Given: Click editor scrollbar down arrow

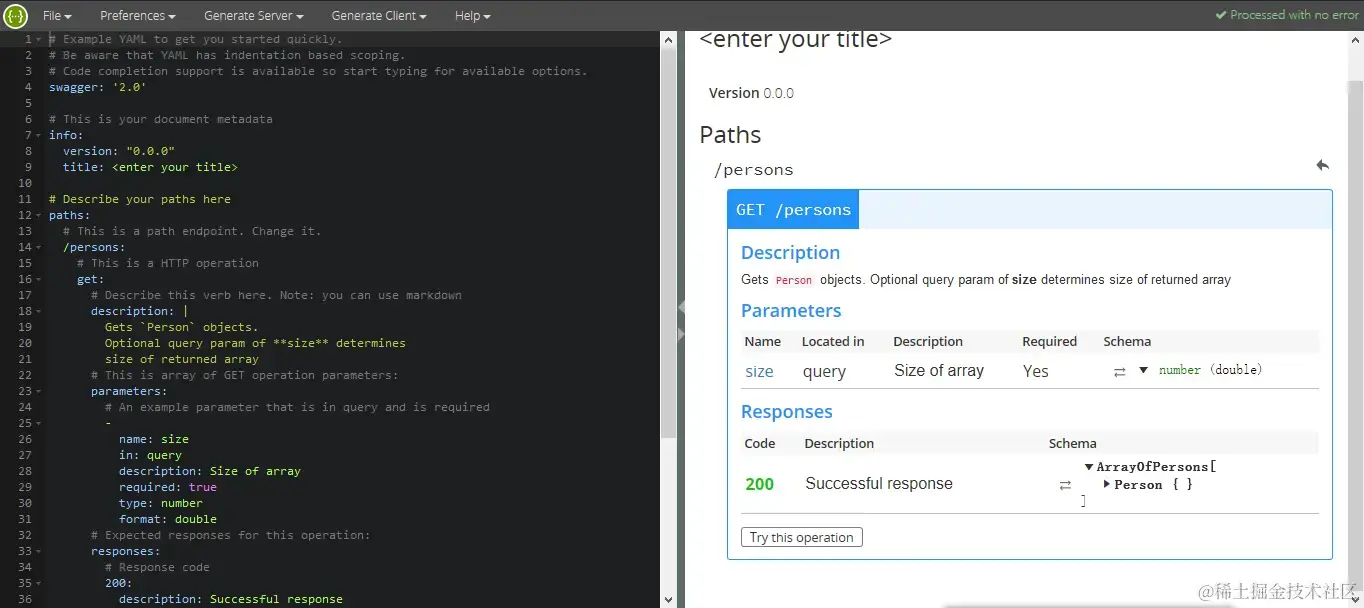Looking at the screenshot, I should pos(669,599).
